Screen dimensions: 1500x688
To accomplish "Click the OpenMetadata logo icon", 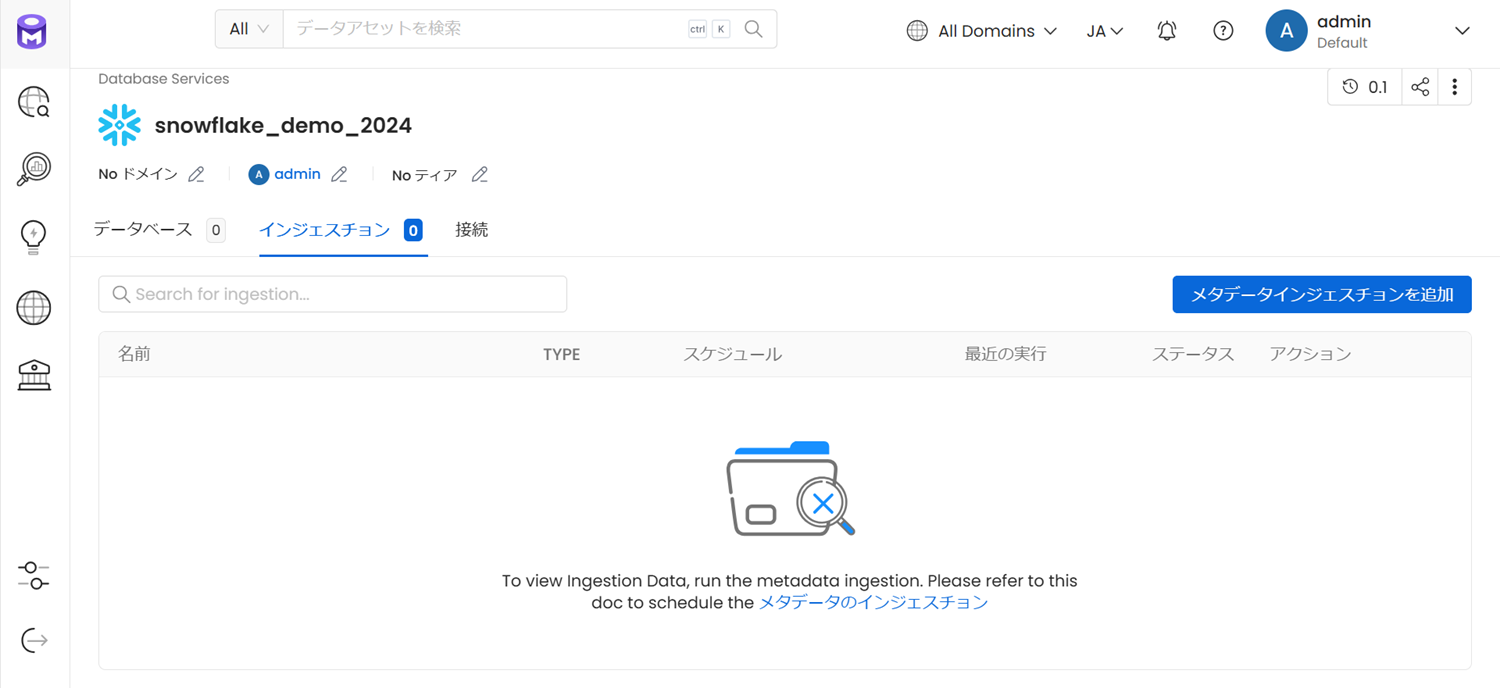I will (32, 31).
